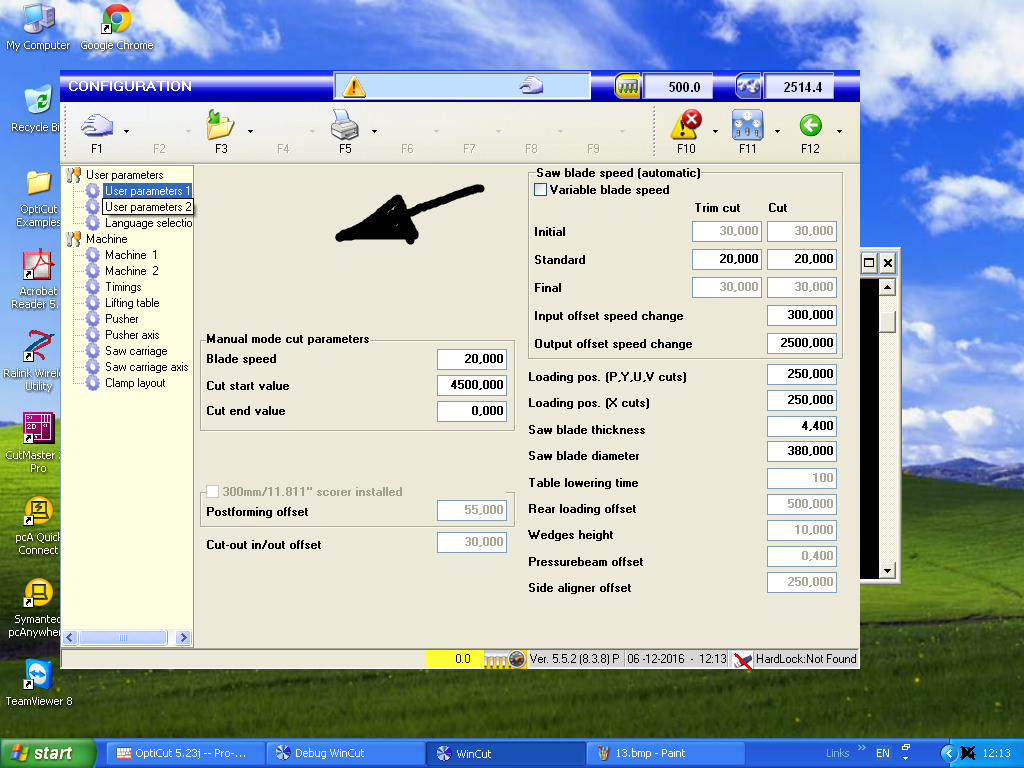Click tree panel horizontal scrollbar

124,637
